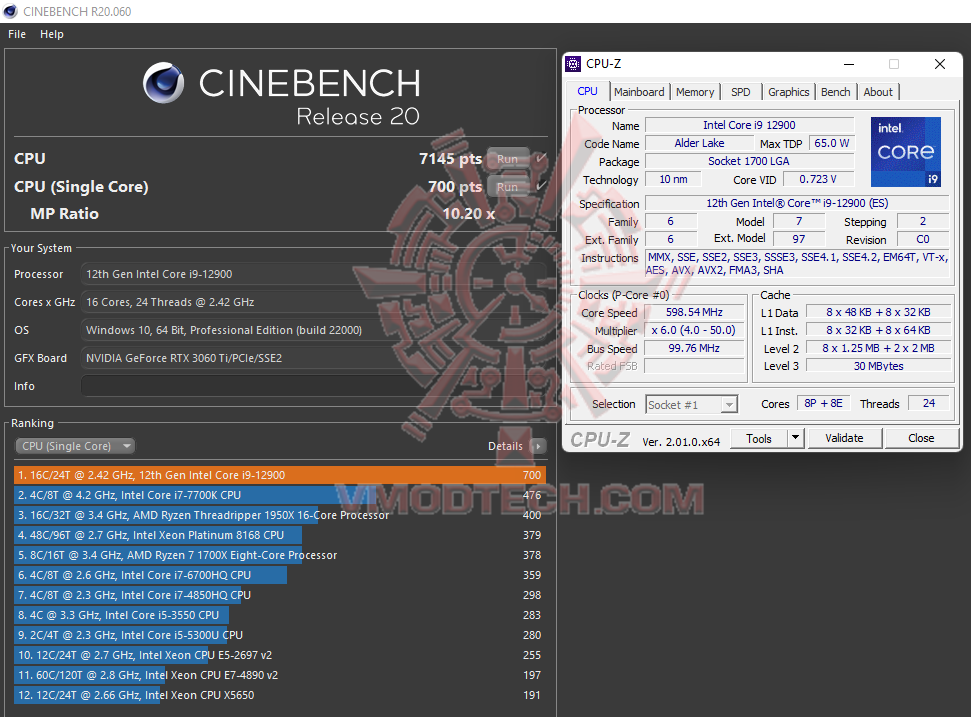The image size is (971, 717).
Task: Click the MP Ratio value 10.20 x
Action: click(468, 214)
